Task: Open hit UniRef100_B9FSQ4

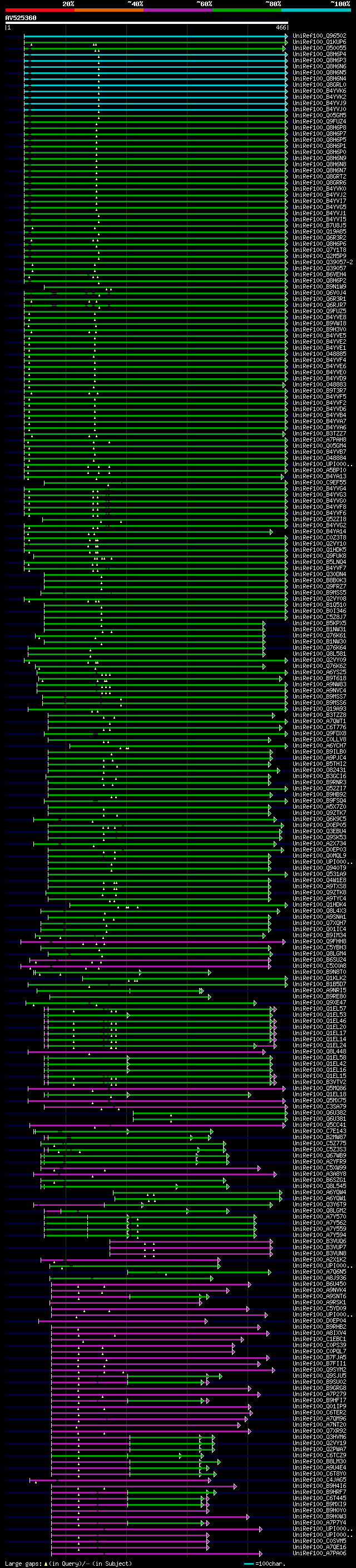Action: (319, 800)
